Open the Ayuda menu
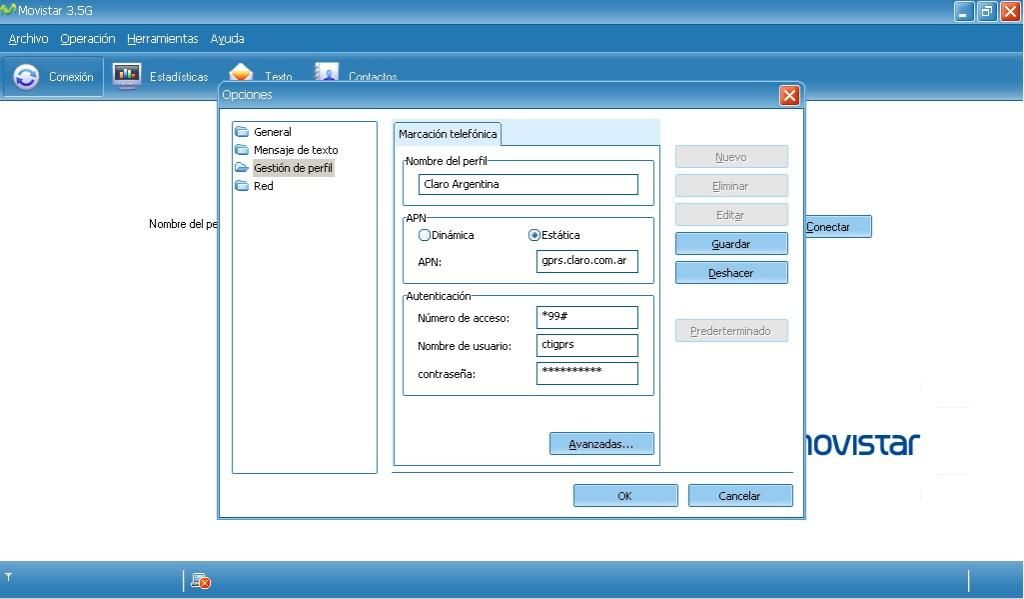This screenshot has width=1024, height=599. coord(227,39)
